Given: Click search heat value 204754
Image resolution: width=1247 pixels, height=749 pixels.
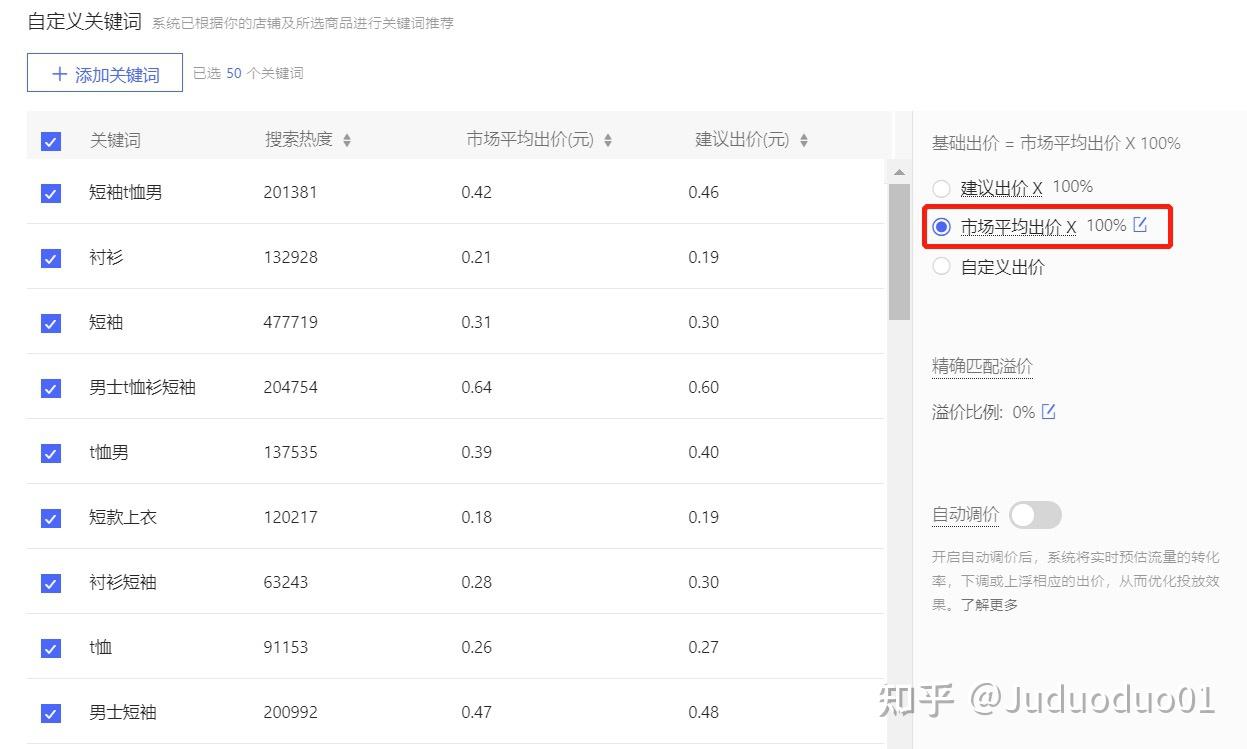Looking at the screenshot, I should [290, 387].
